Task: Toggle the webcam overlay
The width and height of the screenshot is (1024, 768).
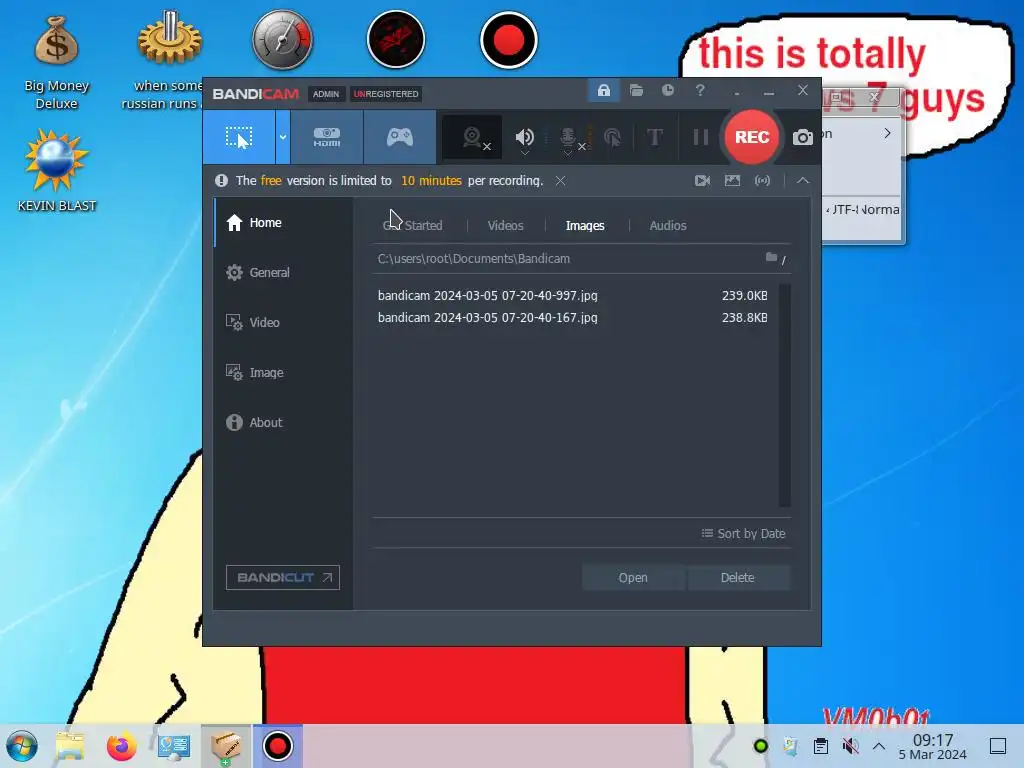Action: click(473, 138)
